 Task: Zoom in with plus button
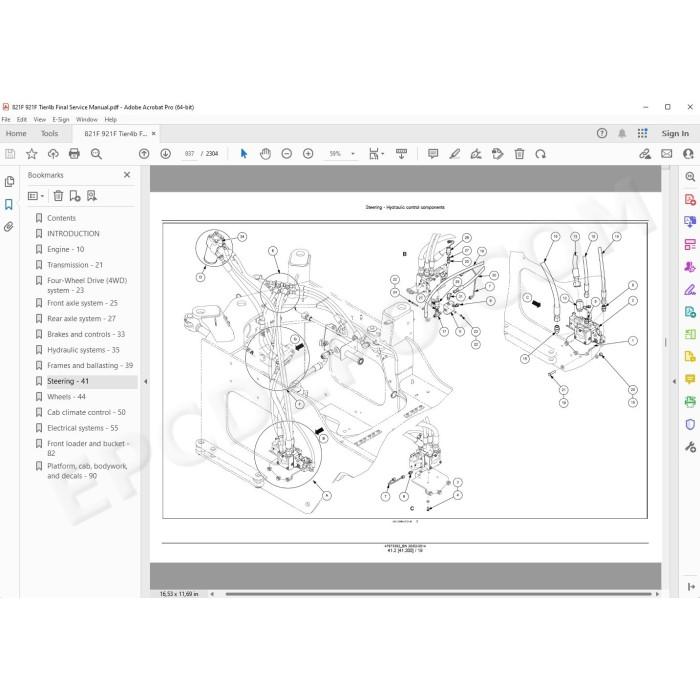pyautogui.click(x=308, y=154)
